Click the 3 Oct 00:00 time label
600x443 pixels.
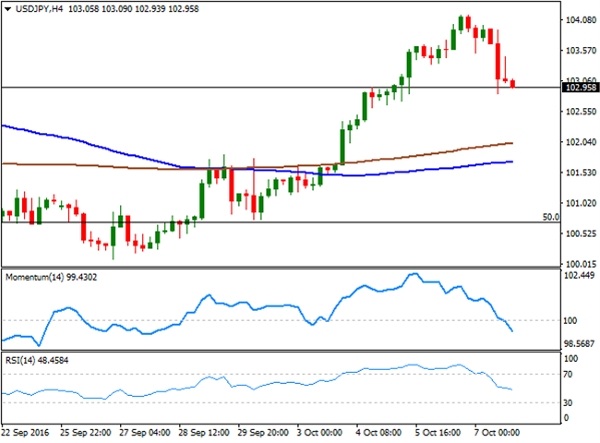320,433
